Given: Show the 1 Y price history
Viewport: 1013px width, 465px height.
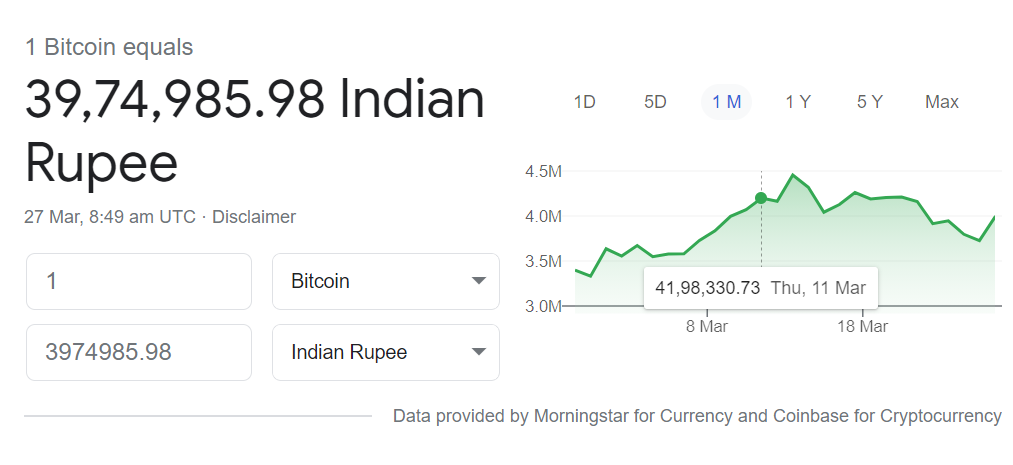Looking at the screenshot, I should (798, 102).
